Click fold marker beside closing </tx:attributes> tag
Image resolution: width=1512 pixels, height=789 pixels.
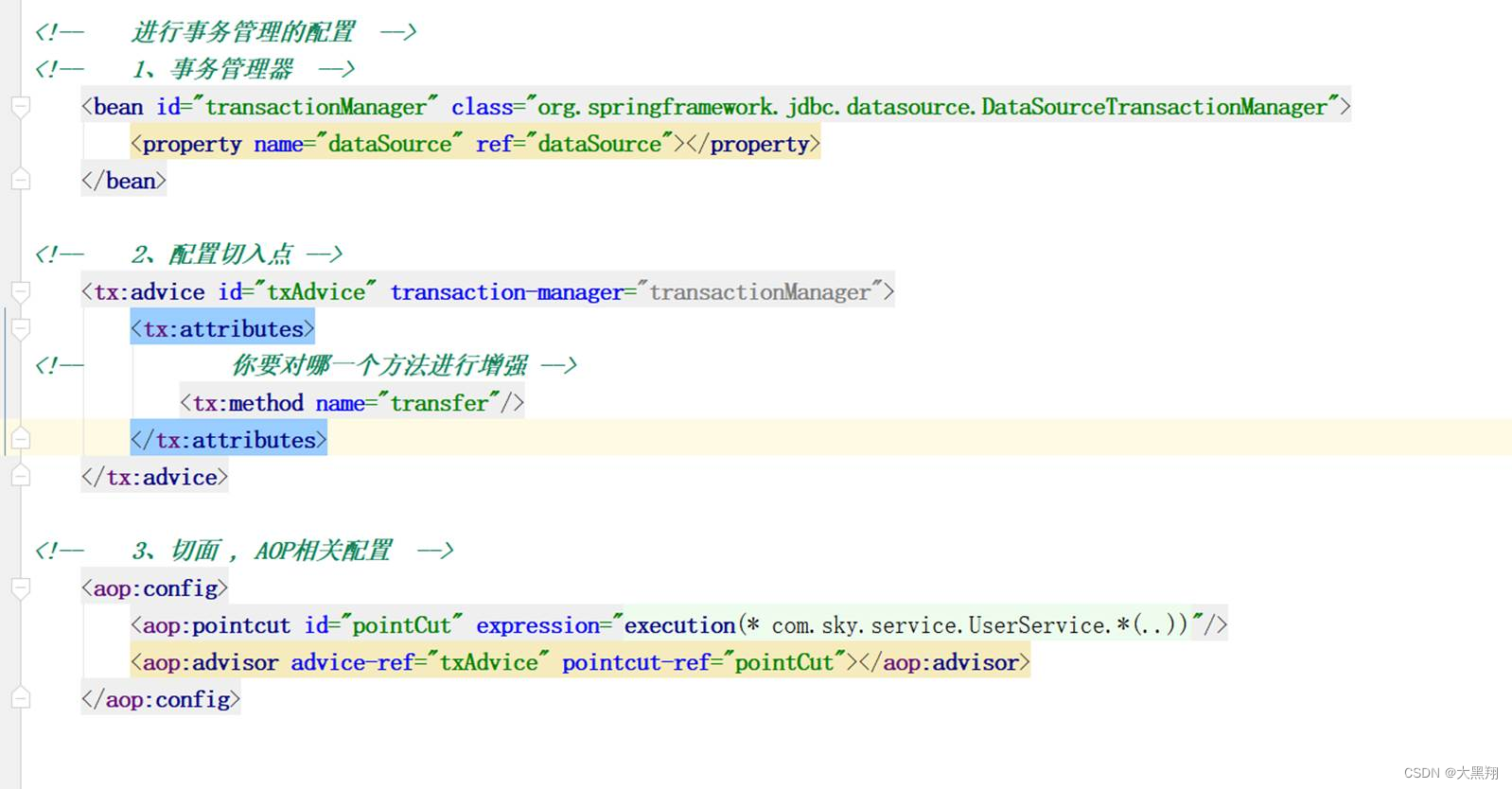tap(21, 439)
